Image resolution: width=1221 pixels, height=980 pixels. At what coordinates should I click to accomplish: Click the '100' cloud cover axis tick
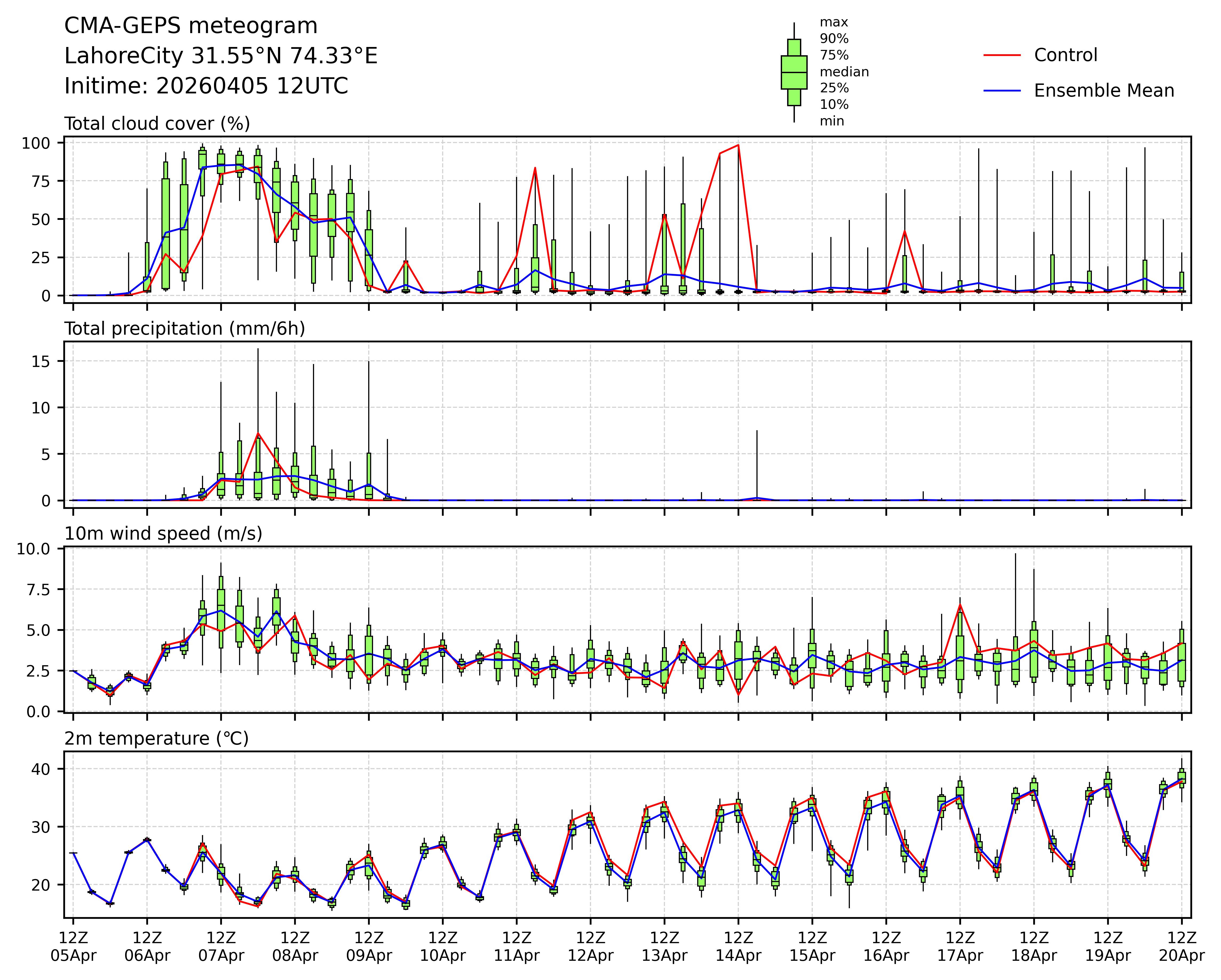36,143
